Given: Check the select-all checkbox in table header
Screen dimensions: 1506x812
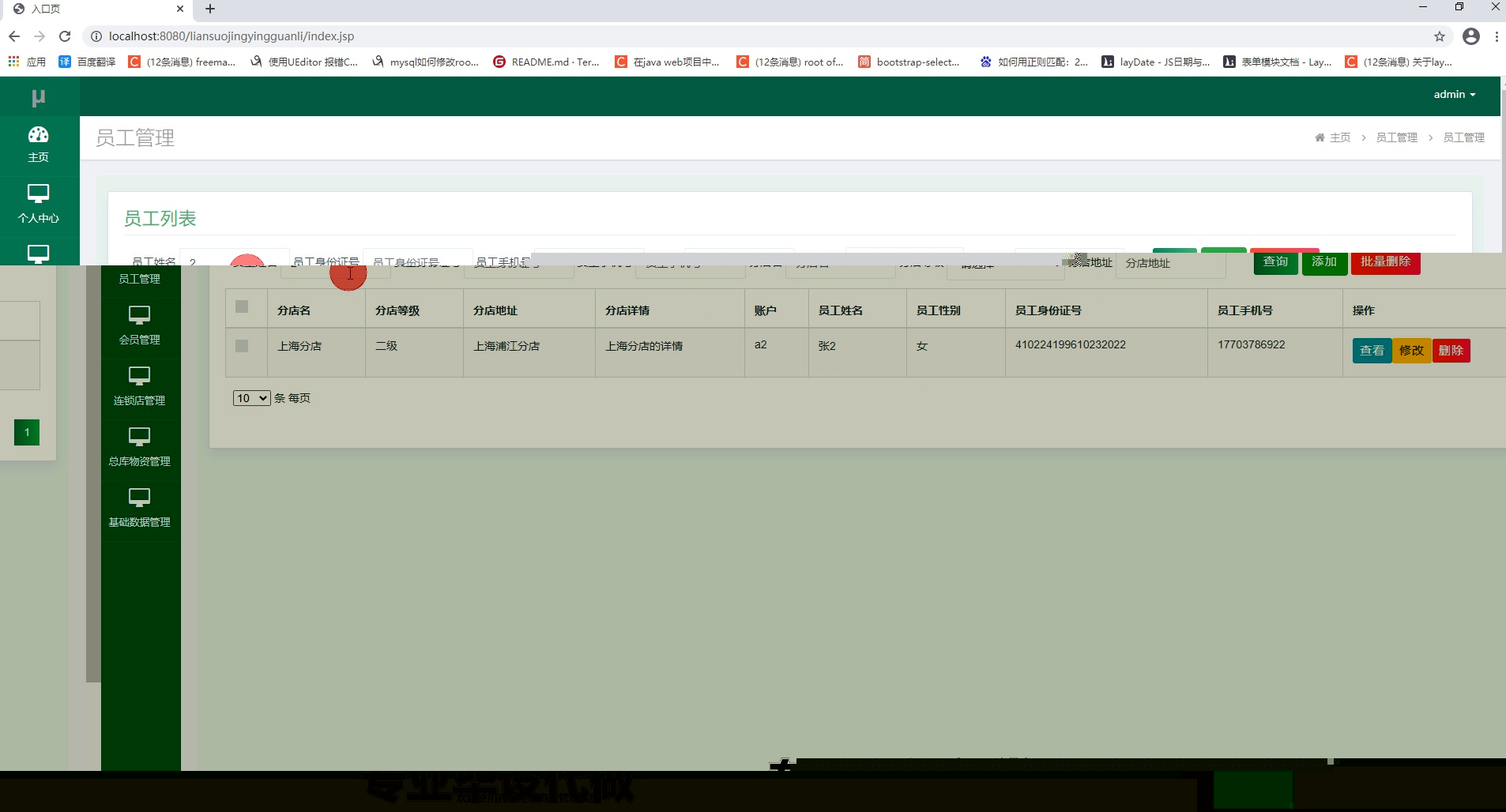Looking at the screenshot, I should point(243,306).
